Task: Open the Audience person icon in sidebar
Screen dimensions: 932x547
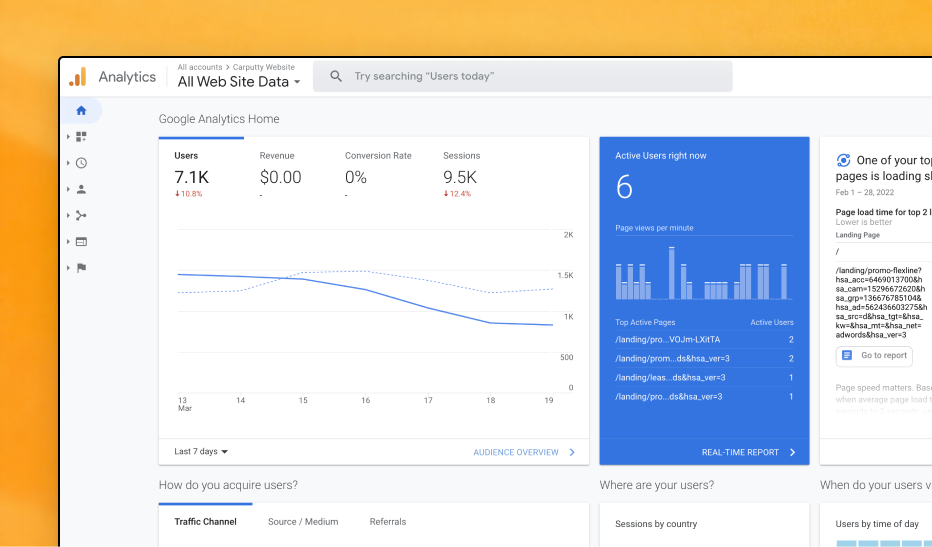Action: coord(81,189)
